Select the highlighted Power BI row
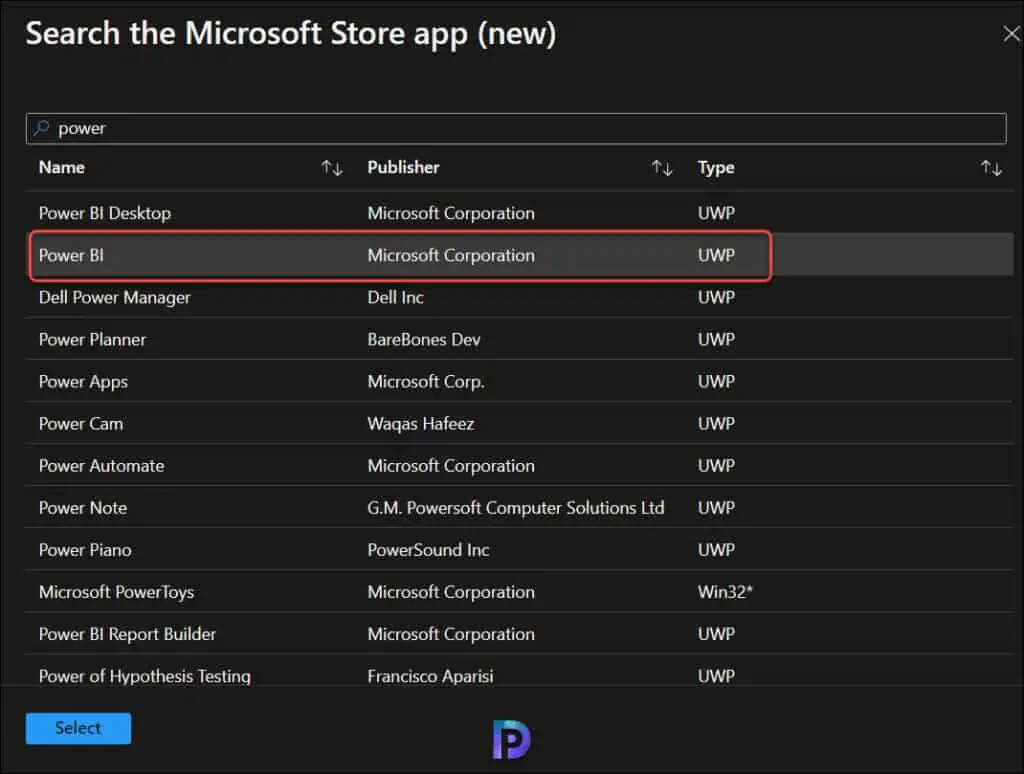Viewport: 1024px width, 774px height. pos(519,255)
